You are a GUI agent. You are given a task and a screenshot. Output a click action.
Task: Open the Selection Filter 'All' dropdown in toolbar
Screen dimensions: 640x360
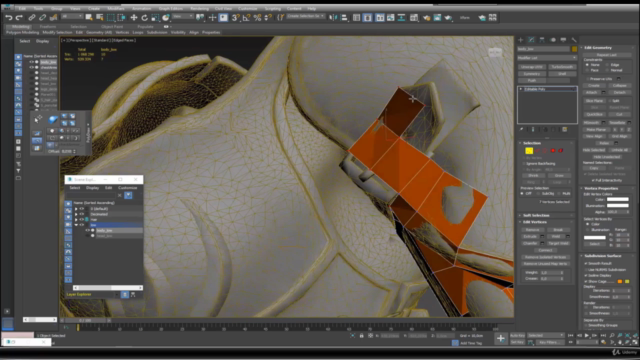pos(72,16)
